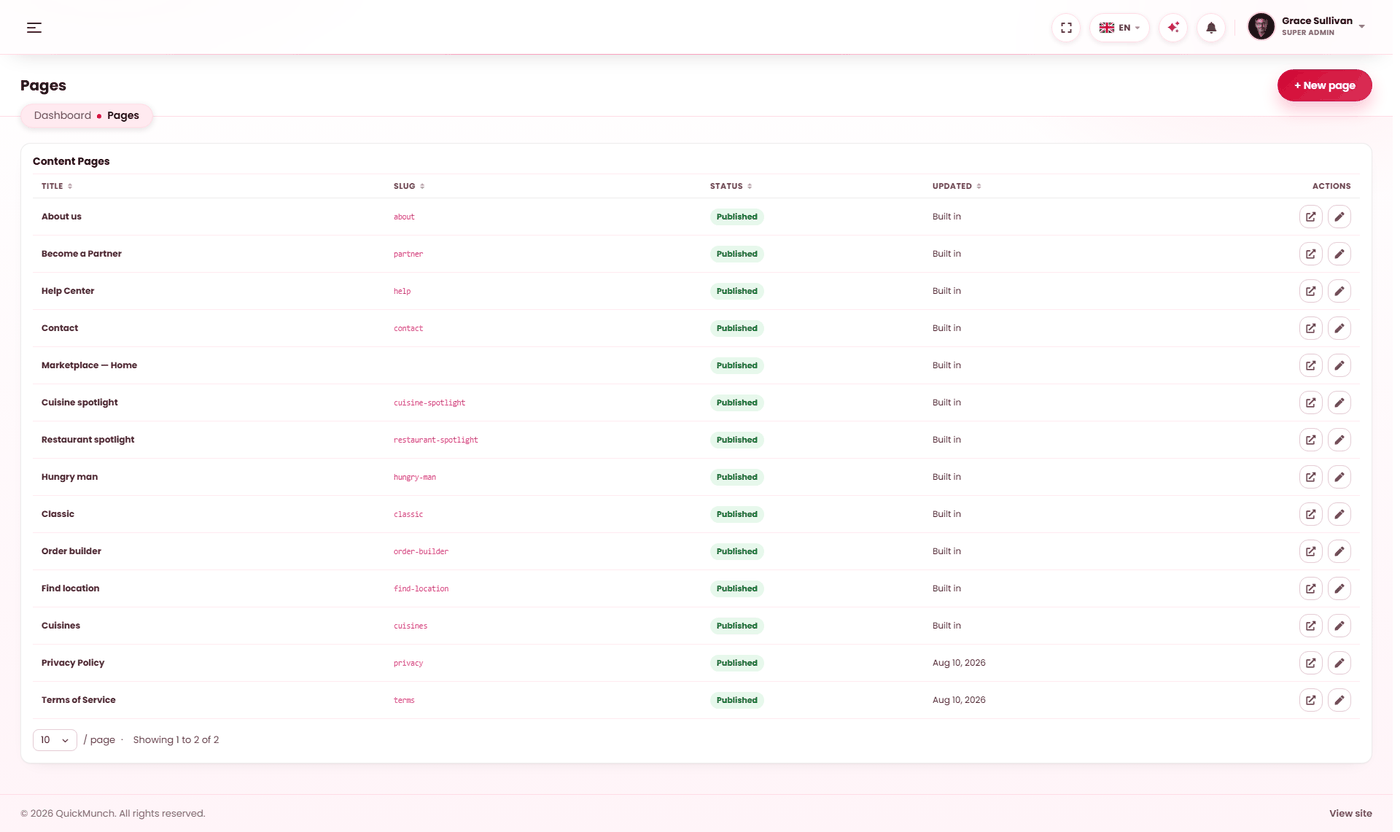Click the Built in value for Classic
Viewport: 1400px width, 832px height.
click(x=946, y=514)
